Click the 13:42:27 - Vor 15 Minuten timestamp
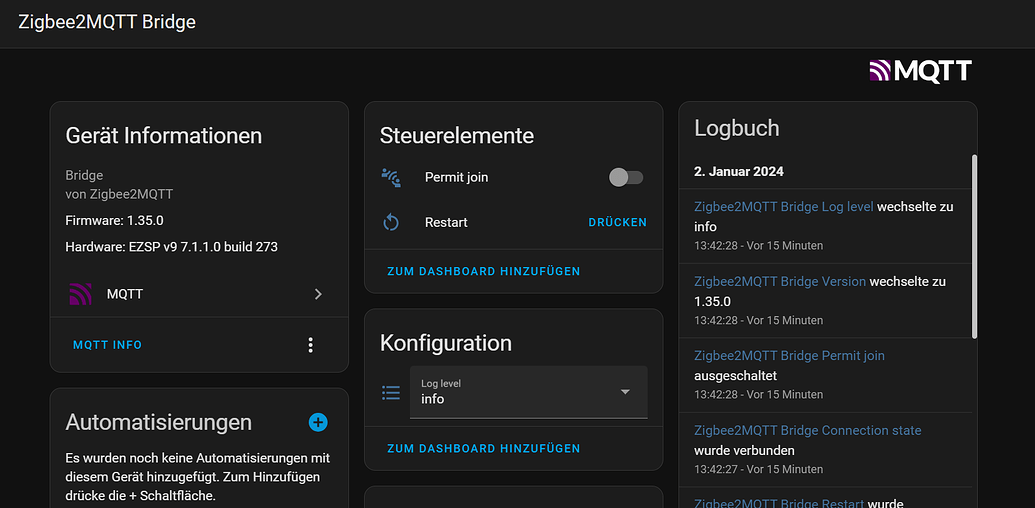 point(758,469)
